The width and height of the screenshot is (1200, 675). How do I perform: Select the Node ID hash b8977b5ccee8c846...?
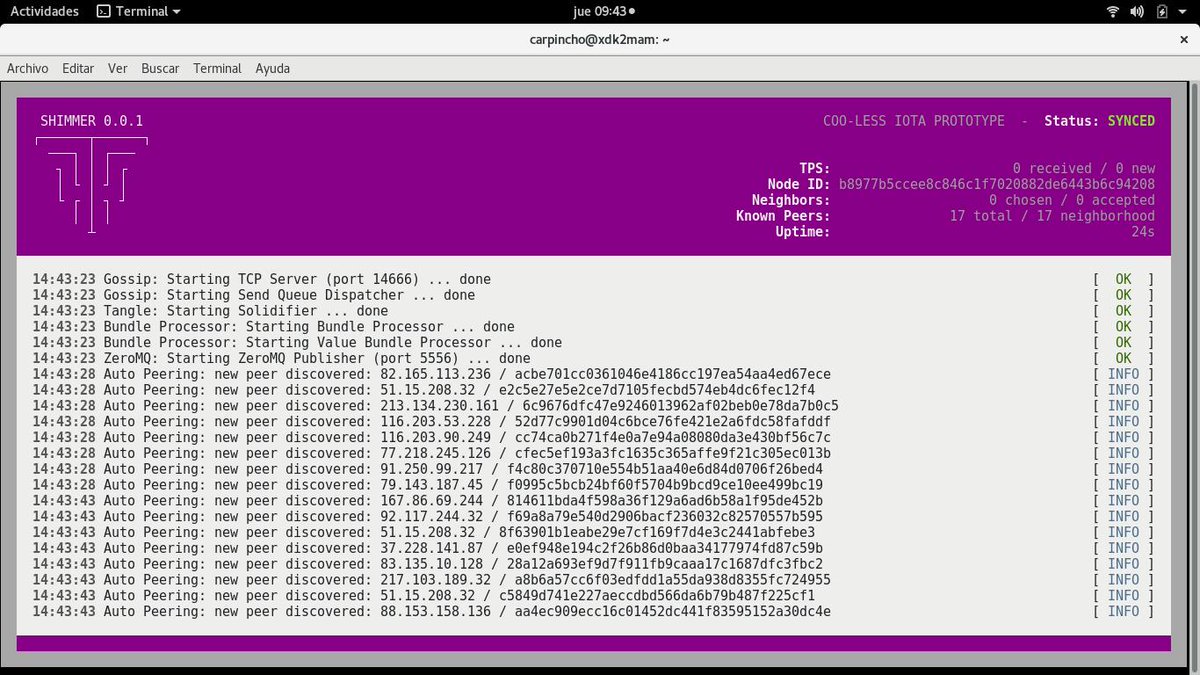997,185
